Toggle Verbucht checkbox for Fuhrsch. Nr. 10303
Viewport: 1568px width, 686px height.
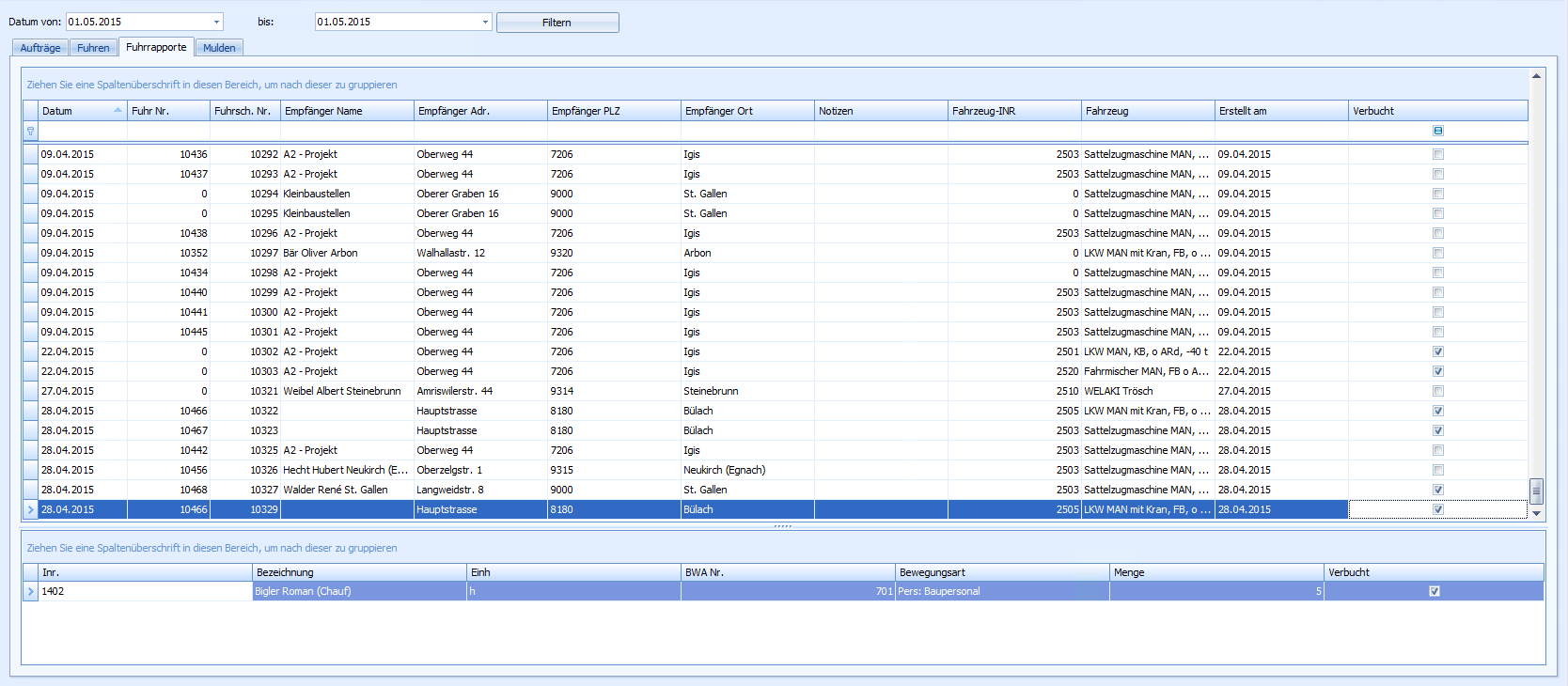(x=1438, y=371)
